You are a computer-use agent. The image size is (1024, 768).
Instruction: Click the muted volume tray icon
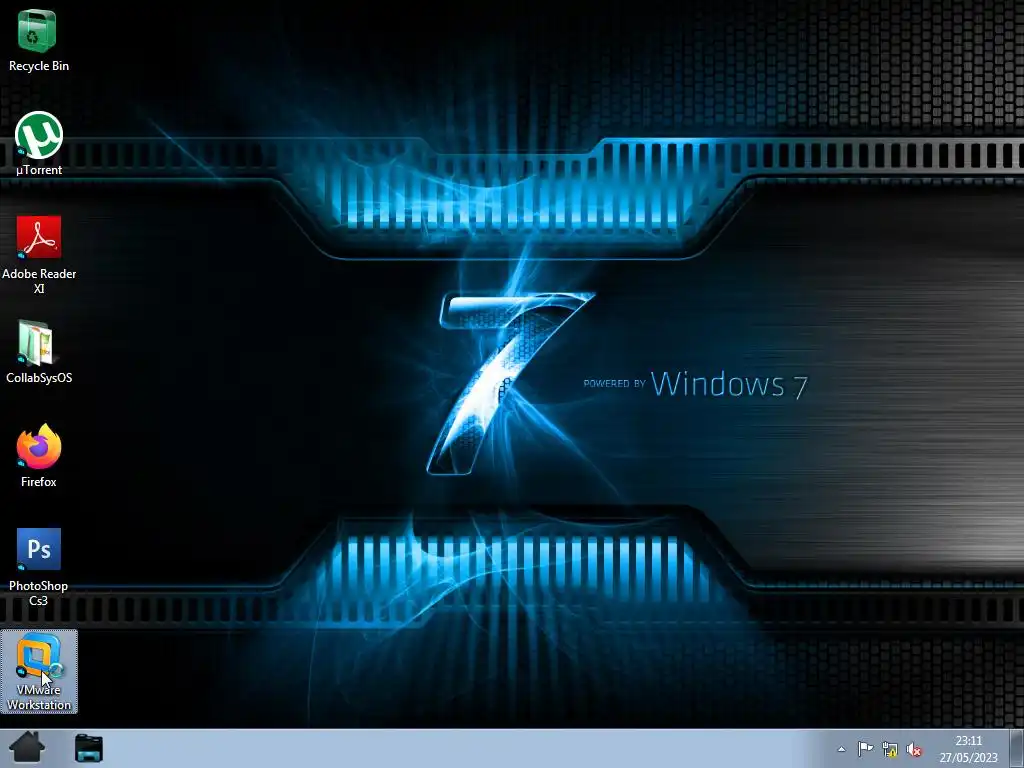914,750
